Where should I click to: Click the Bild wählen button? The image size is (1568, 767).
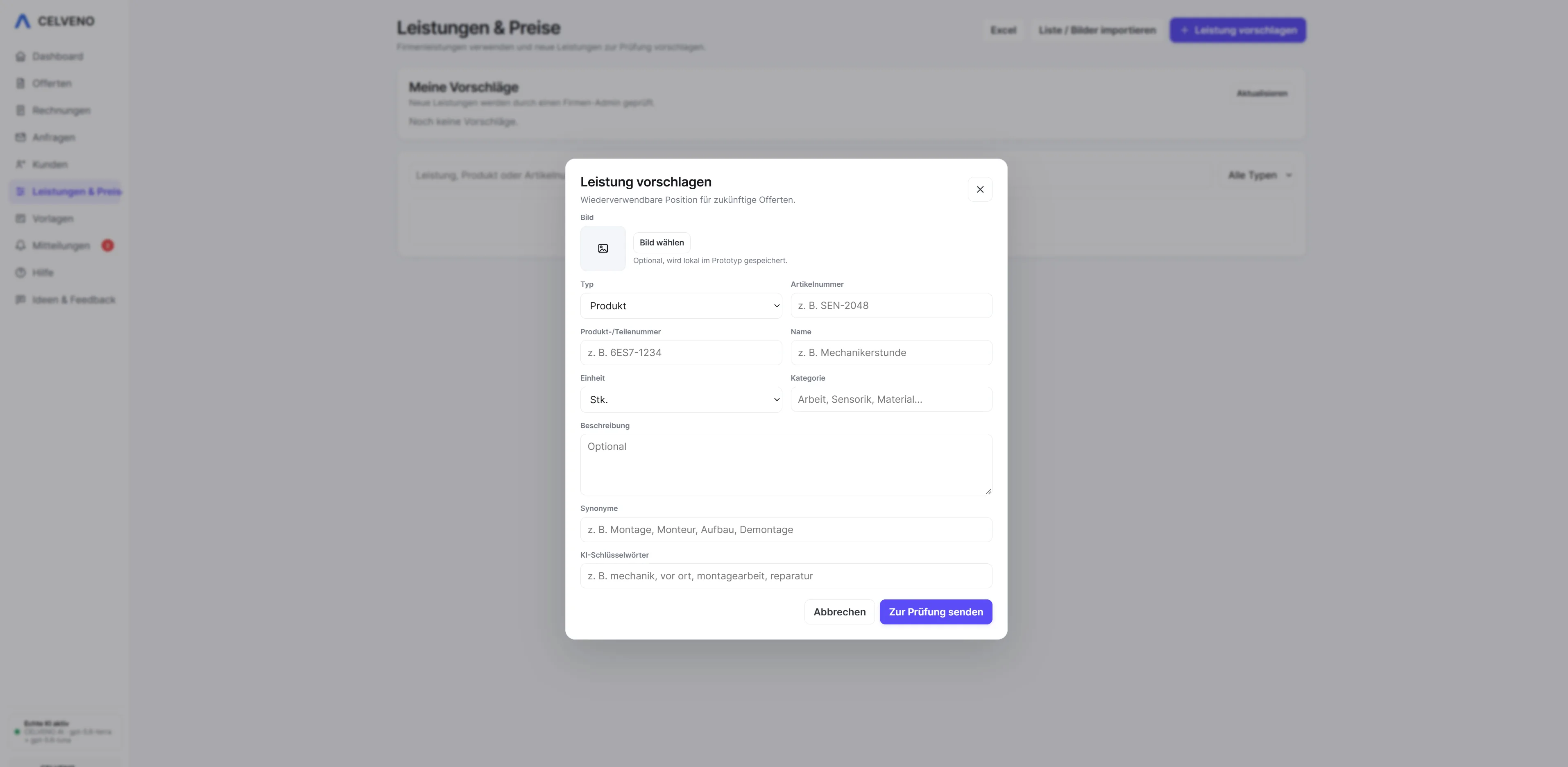pos(662,242)
